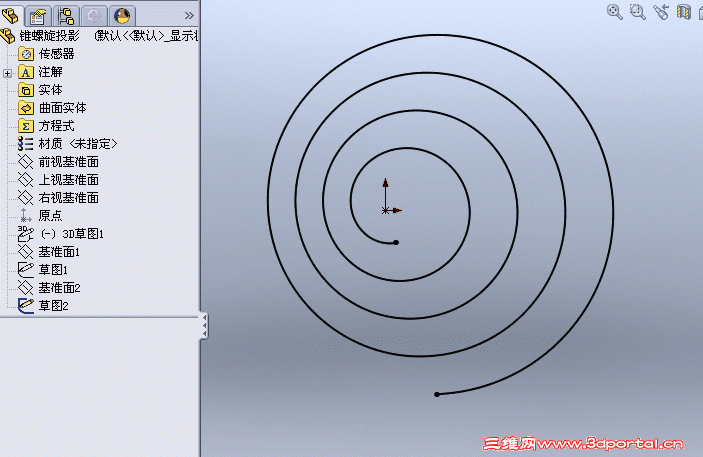
Task: Click the 基准面2 plane icon
Action: tap(26, 287)
